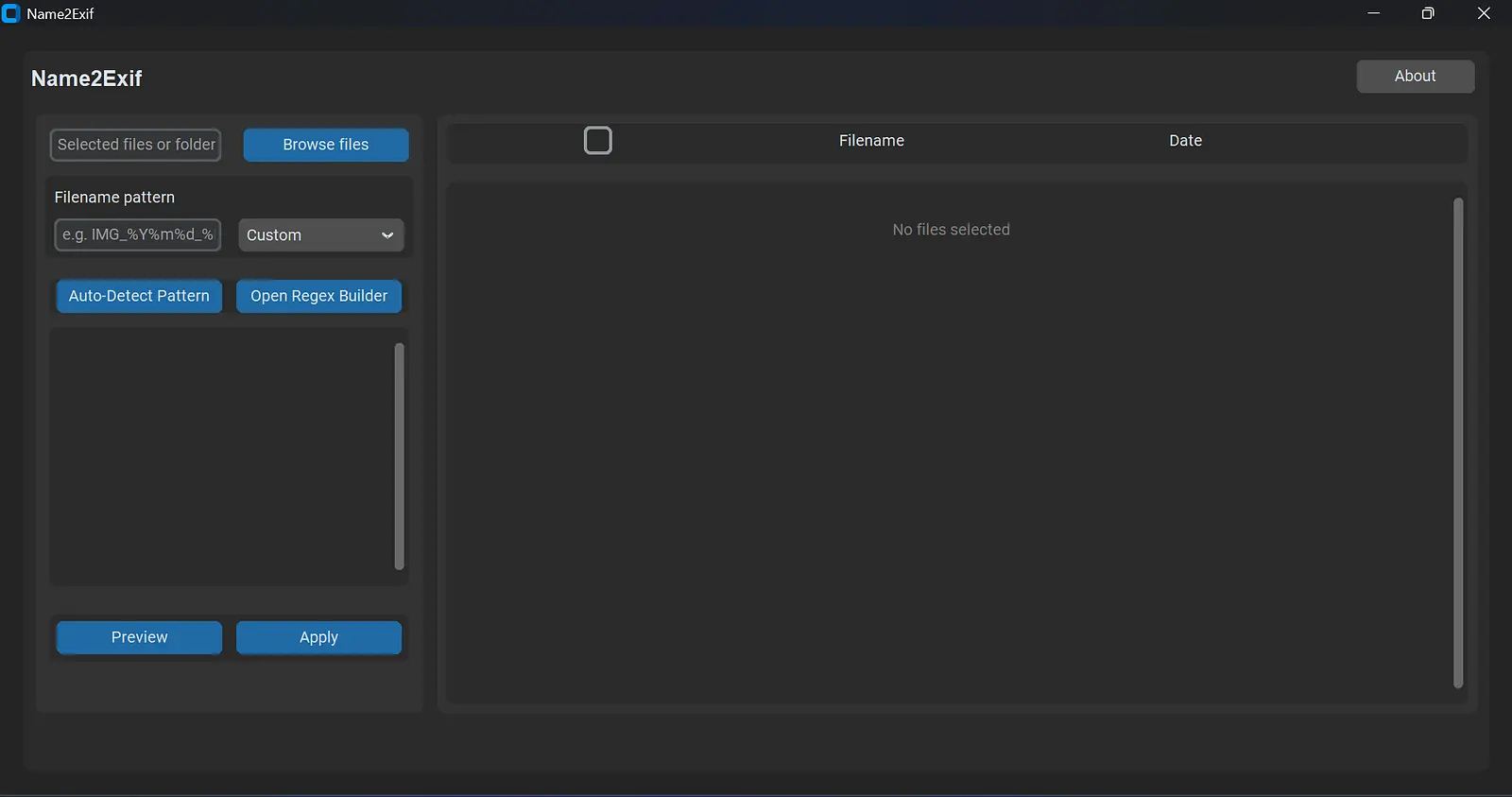The height and width of the screenshot is (797, 1512).
Task: Open the Regex Builder
Action: click(318, 296)
